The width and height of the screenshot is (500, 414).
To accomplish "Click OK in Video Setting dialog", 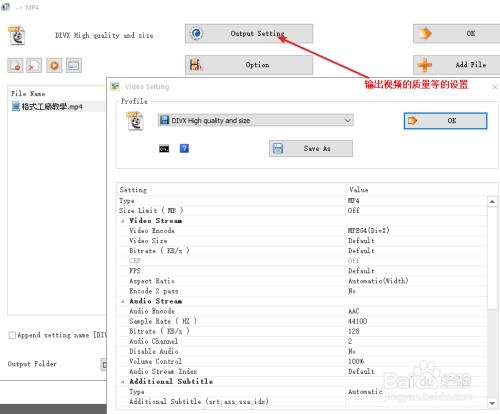I will [445, 121].
